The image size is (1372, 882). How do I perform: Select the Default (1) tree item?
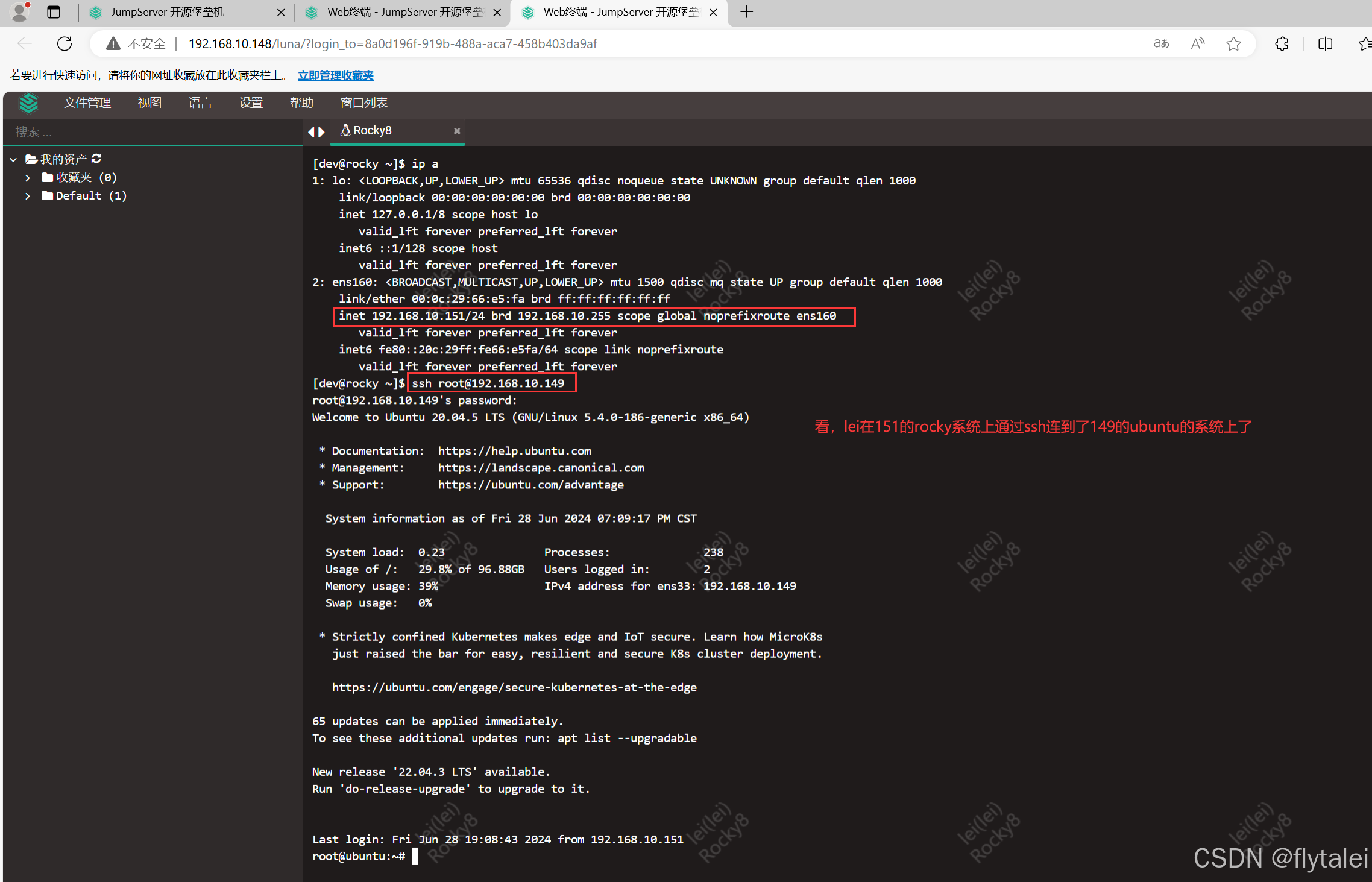click(x=84, y=196)
